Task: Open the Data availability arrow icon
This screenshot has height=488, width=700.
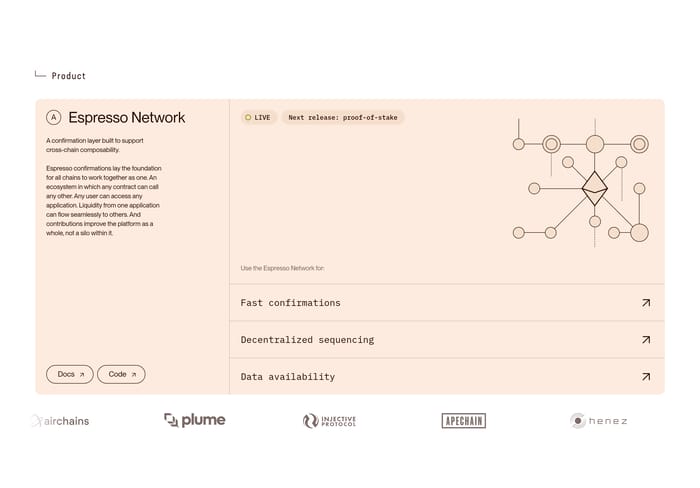Action: coord(646,377)
